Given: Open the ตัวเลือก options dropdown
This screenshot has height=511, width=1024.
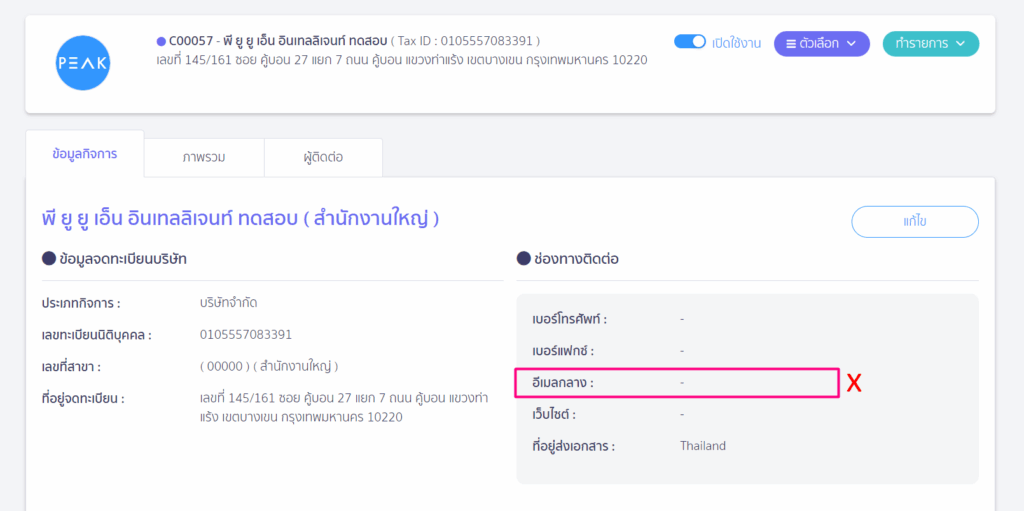Looking at the screenshot, I should point(821,43).
